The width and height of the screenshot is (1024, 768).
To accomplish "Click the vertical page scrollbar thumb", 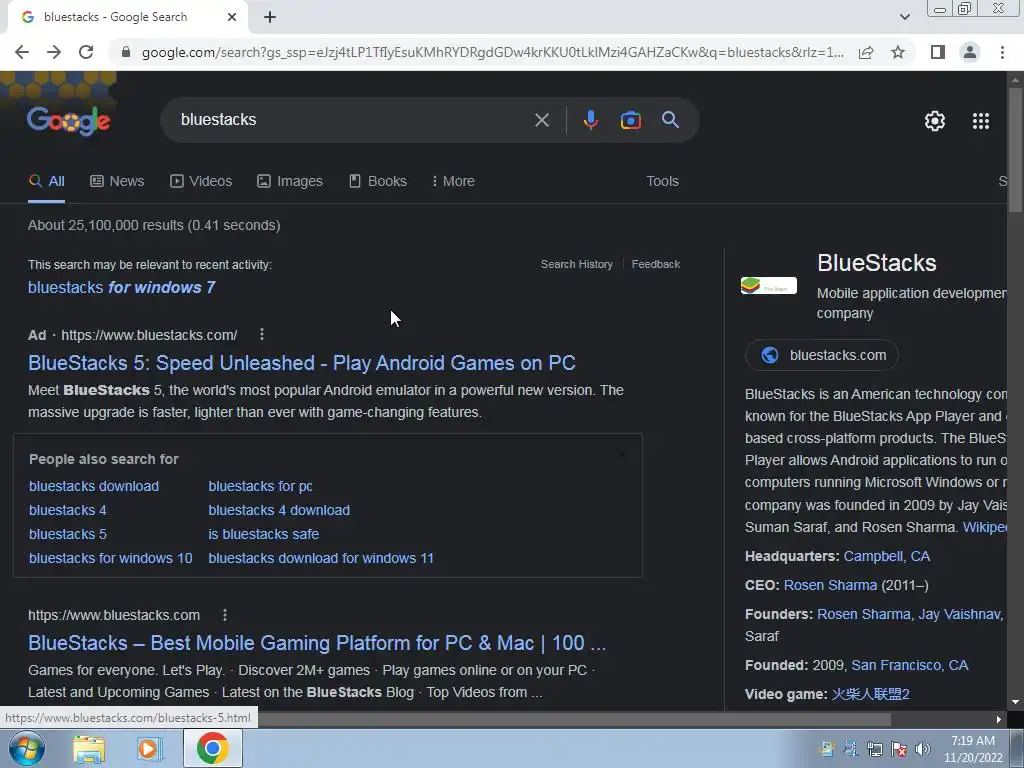I will [1015, 149].
